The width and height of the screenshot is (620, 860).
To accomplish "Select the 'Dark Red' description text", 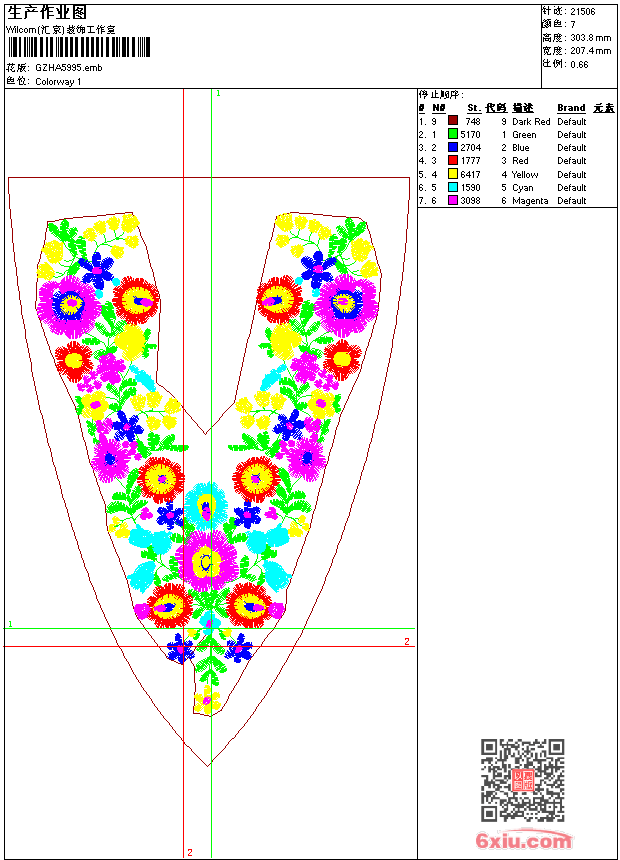I will [x=531, y=121].
